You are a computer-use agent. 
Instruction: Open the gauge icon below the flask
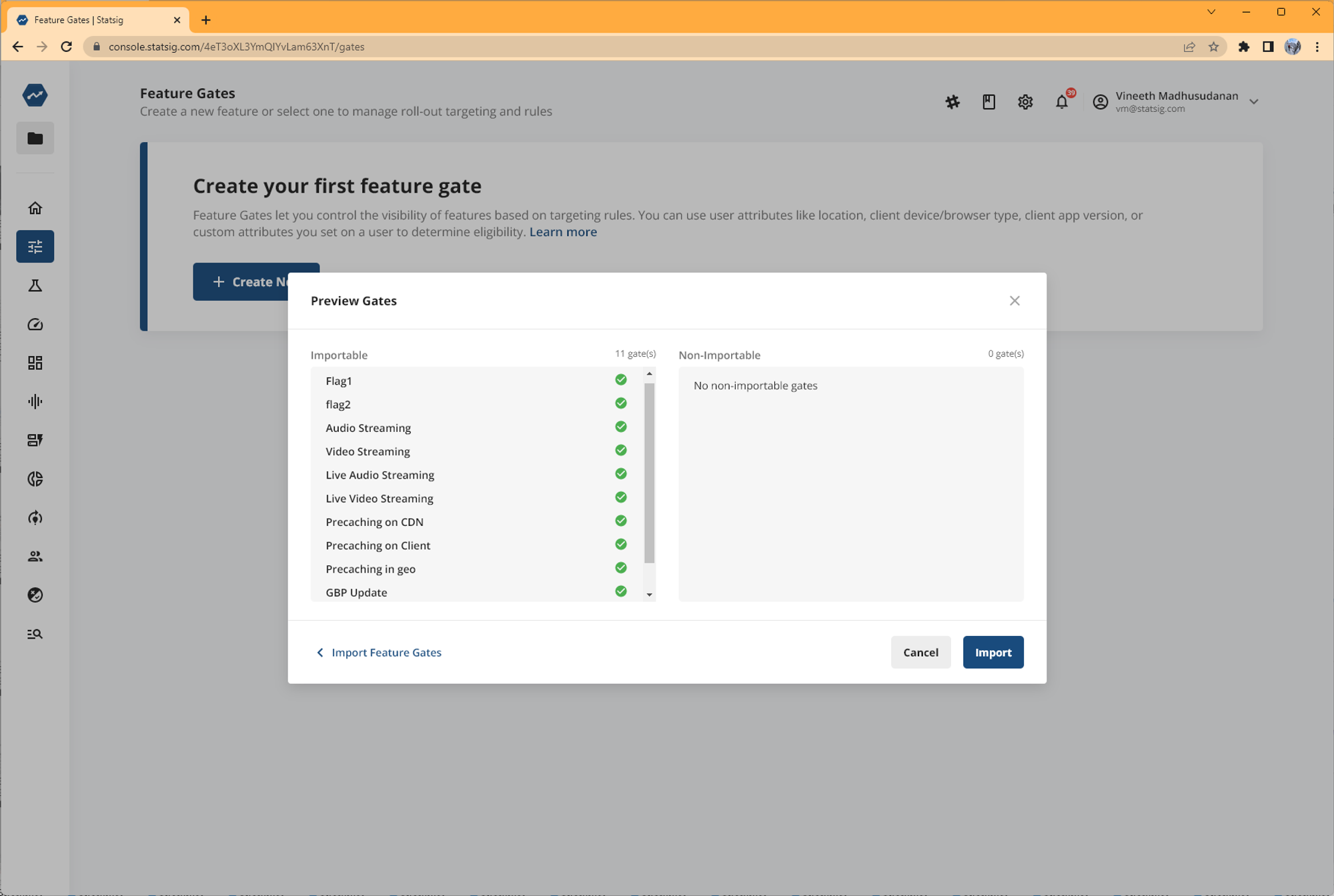(x=35, y=325)
